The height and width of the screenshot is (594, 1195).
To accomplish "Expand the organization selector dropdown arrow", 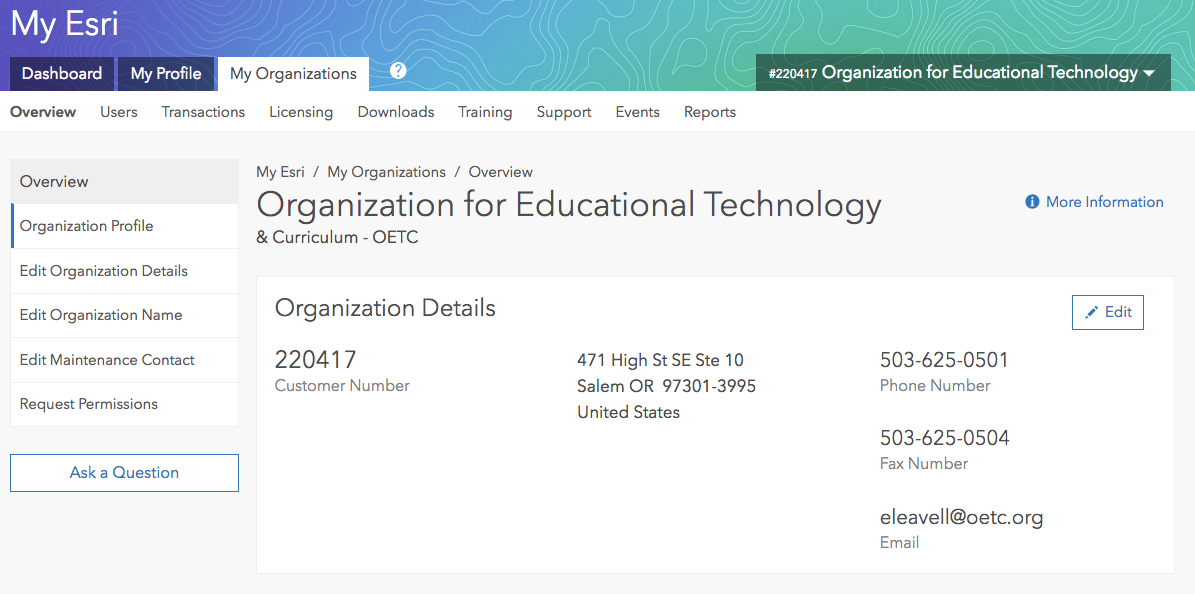I will click(1149, 73).
